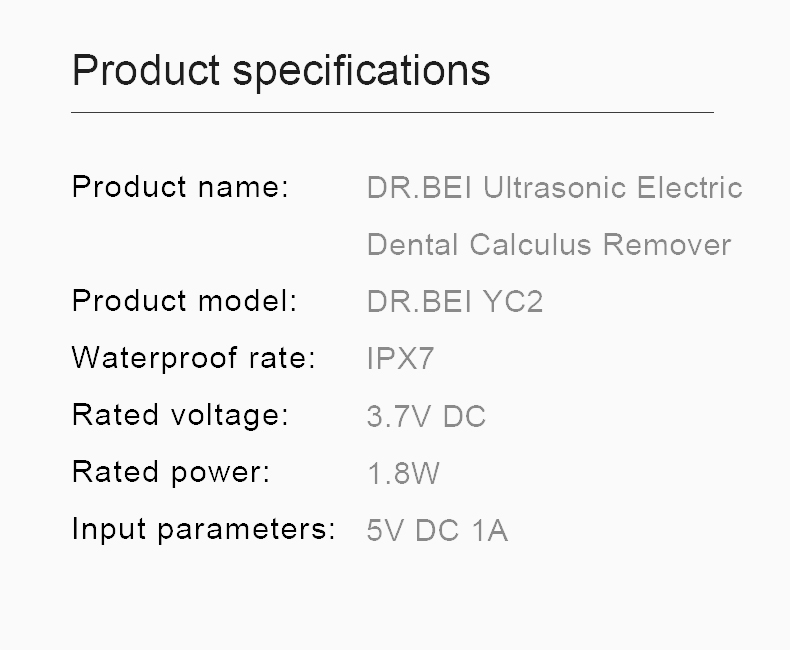Click the 'Rated power:' label
790x650 pixels.
pyautogui.click(x=171, y=472)
